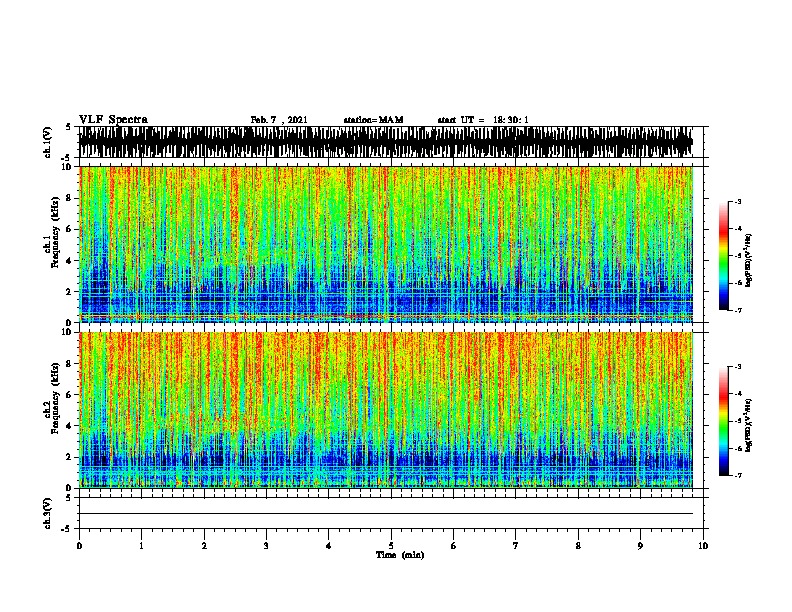Click the time axis tick label "7"
The height and width of the screenshot is (612, 792).
pyautogui.click(x=516, y=546)
